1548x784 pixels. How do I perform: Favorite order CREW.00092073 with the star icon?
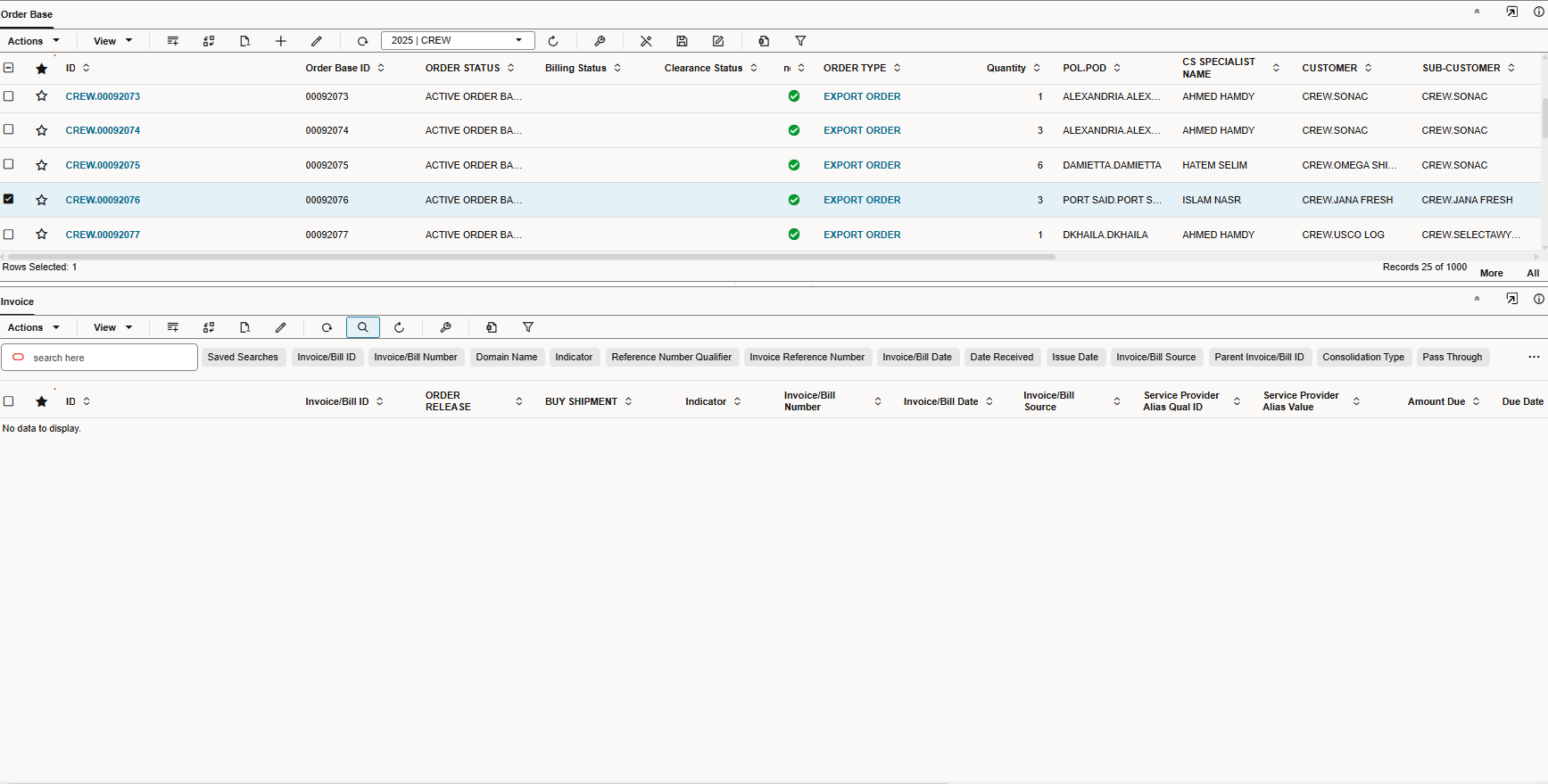click(42, 96)
